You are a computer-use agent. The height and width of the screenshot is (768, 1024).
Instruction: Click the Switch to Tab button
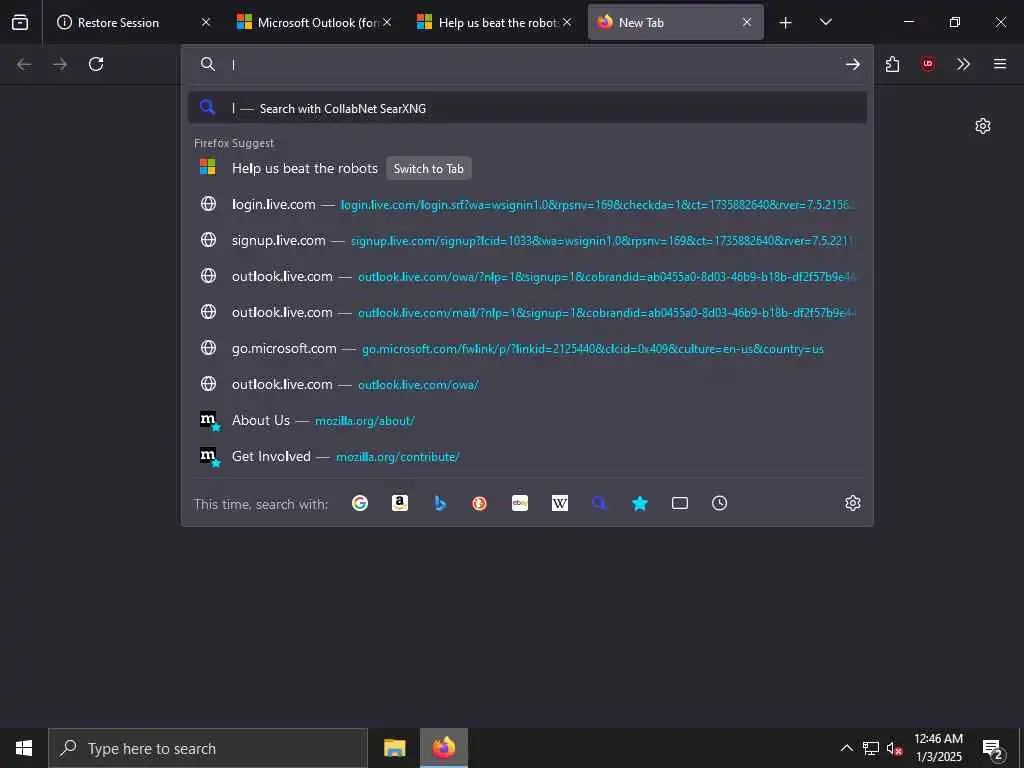click(428, 168)
